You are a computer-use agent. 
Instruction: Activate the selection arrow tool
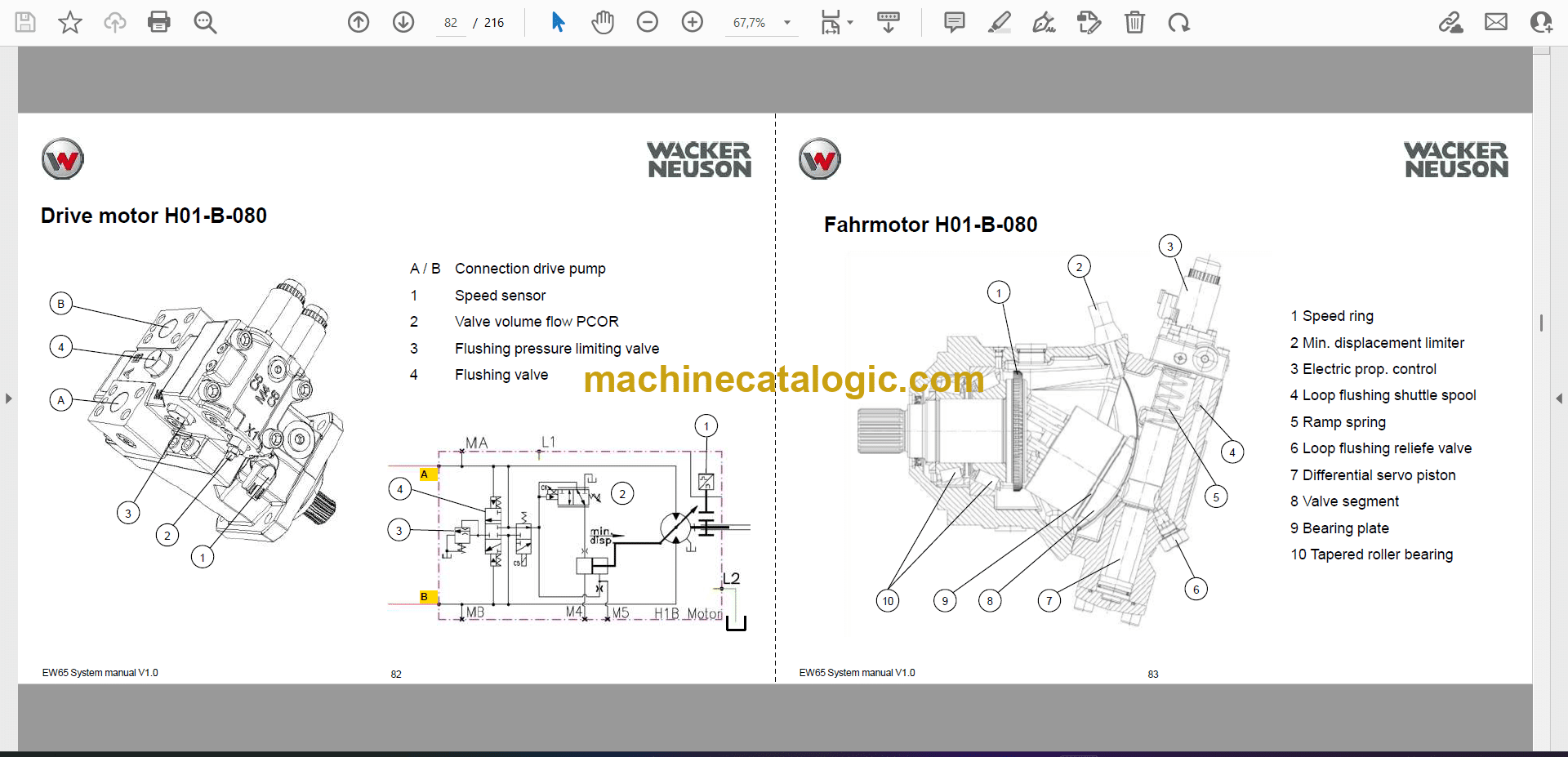[558, 22]
